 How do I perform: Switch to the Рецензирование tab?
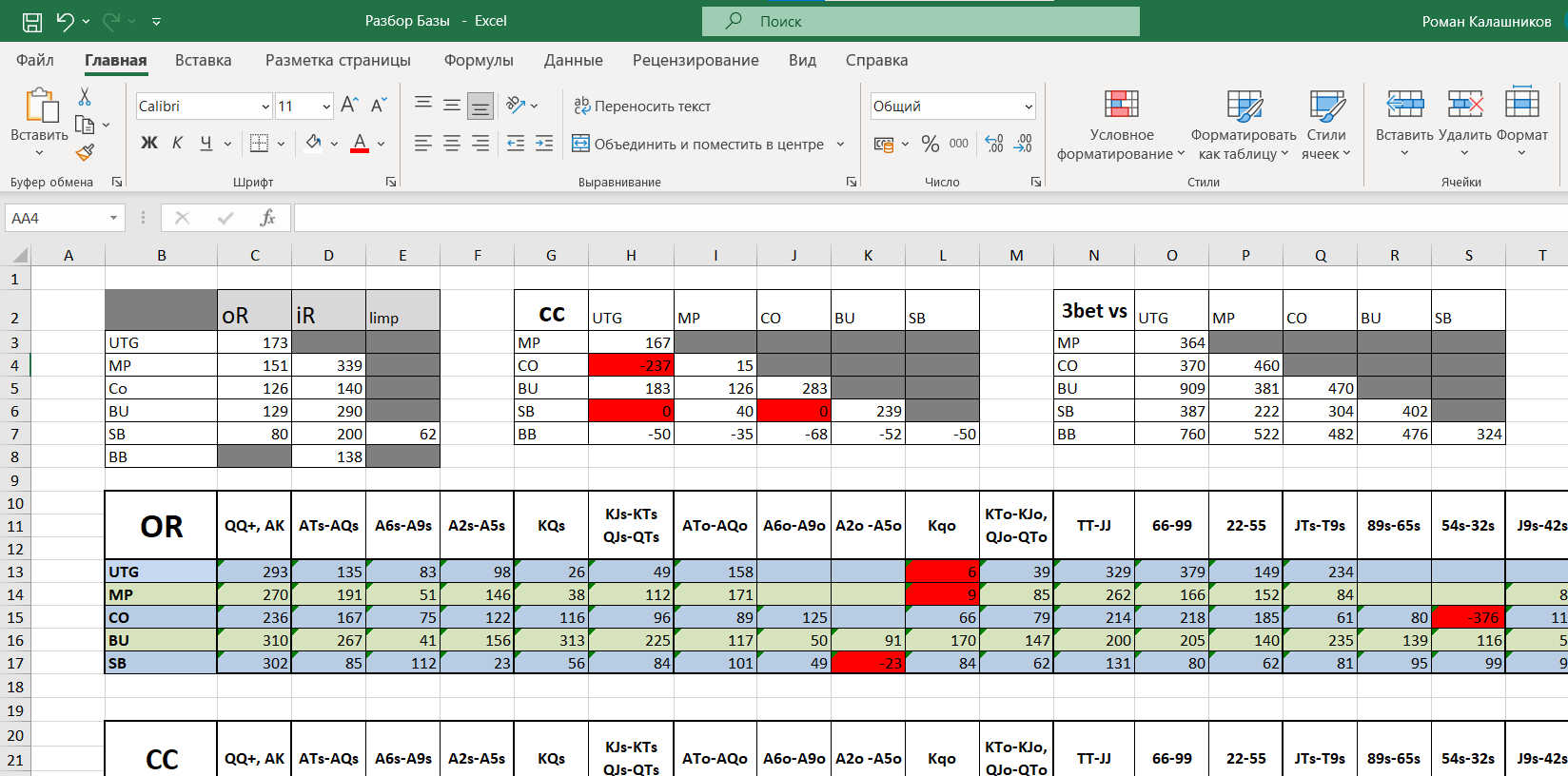coord(696,60)
